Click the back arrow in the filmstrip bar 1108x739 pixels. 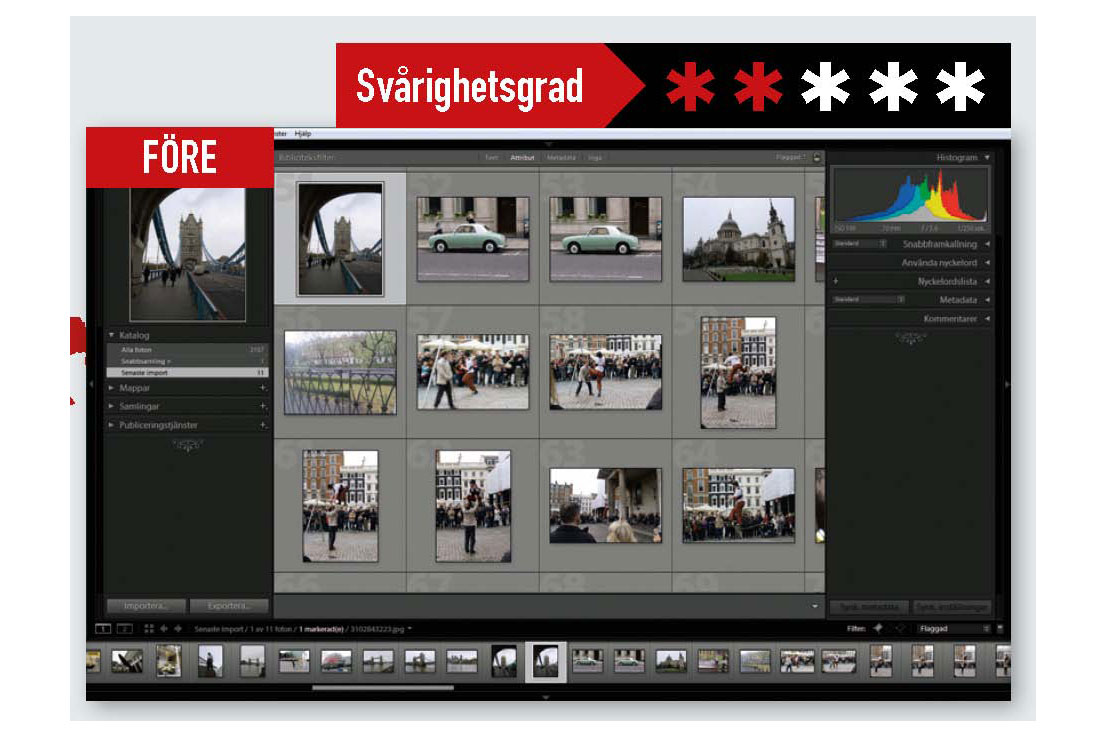pos(164,629)
